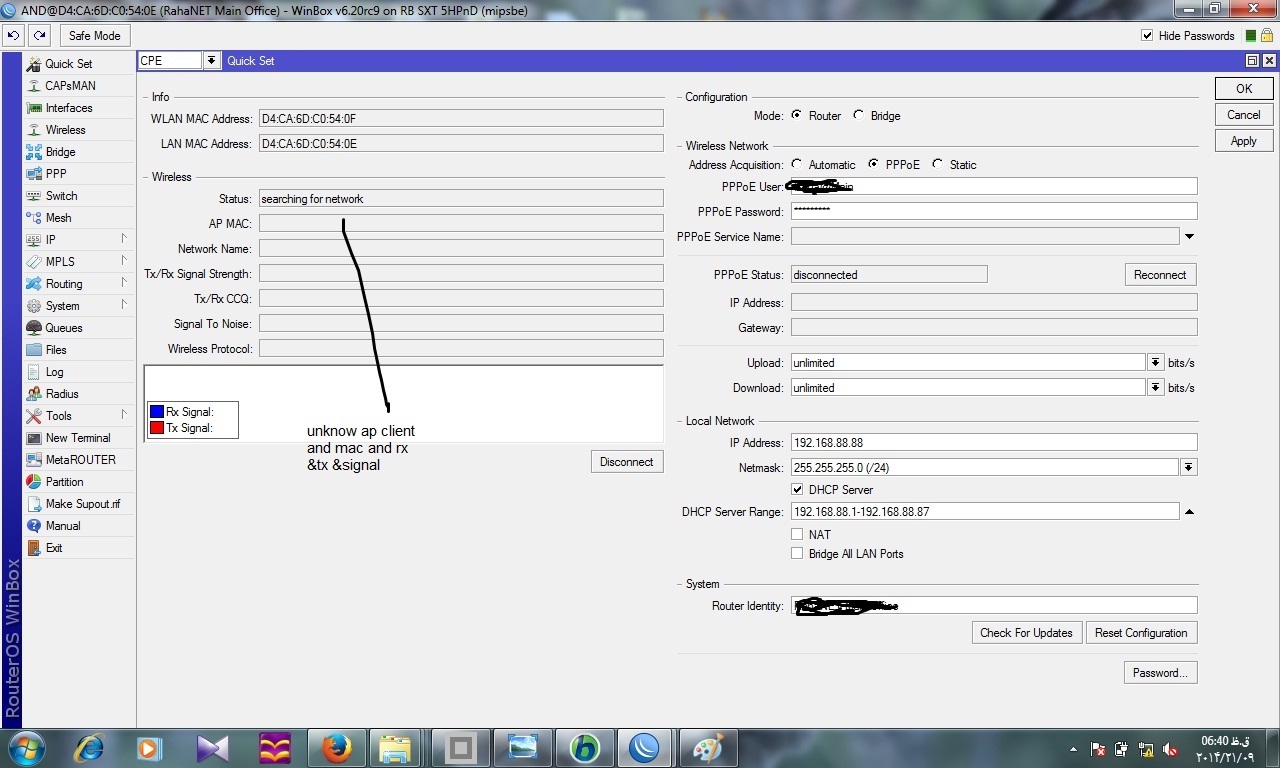Open MetaROUTER from the sidebar

[x=80, y=460]
